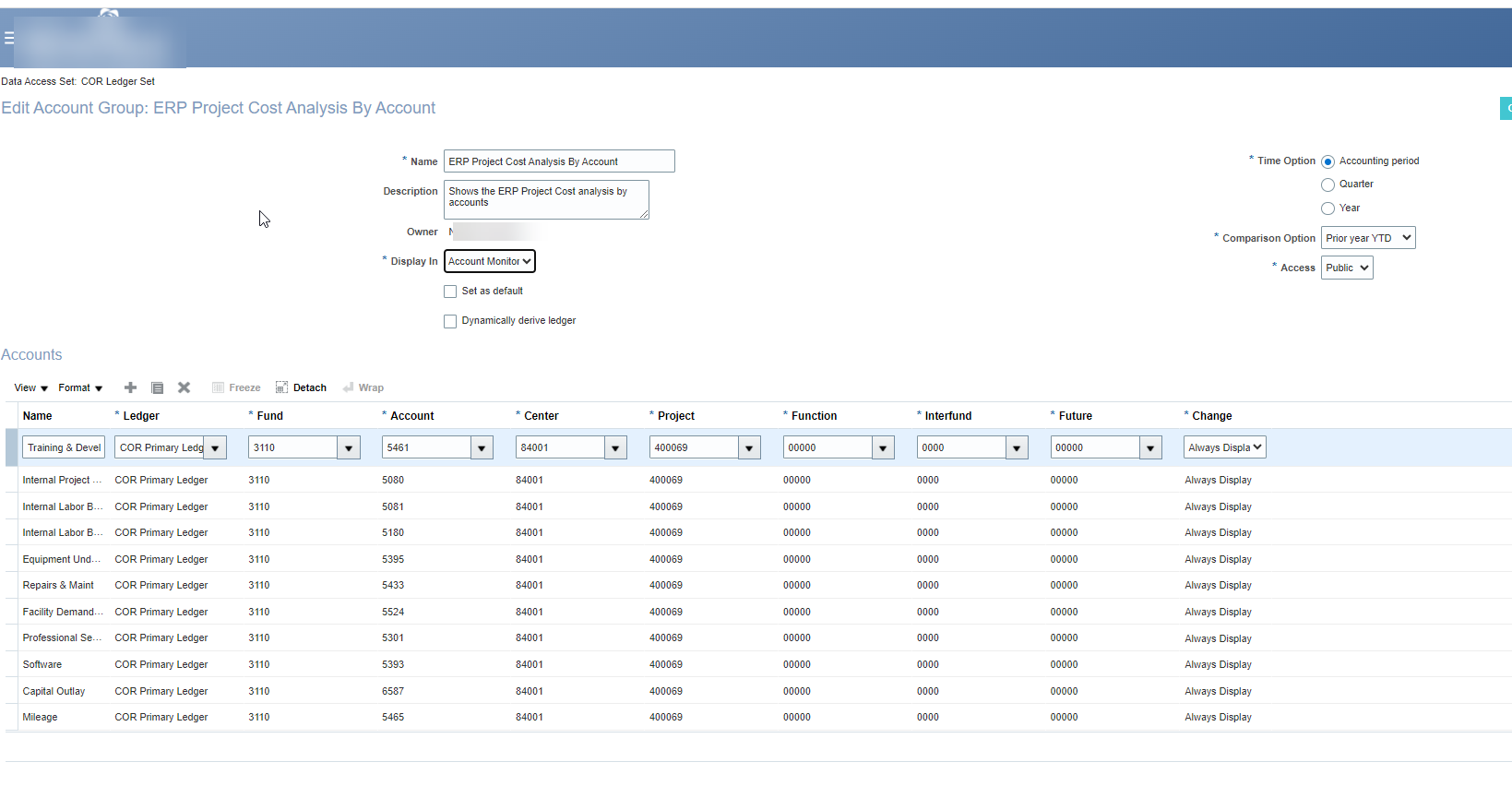The image size is (1512, 786).
Task: Click the duplicate row icon in Accounts toolbar
Action: pos(157,387)
